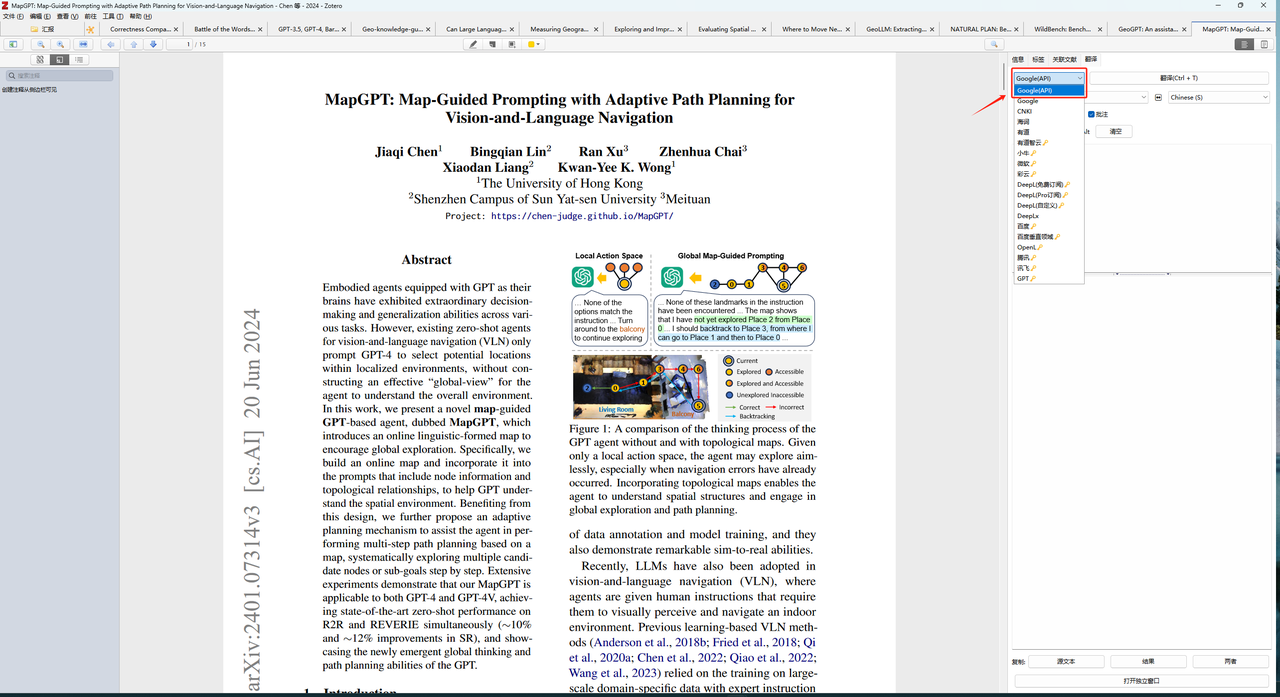The width and height of the screenshot is (1280, 697).
Task: Jump to next page arrow
Action: click(153, 44)
